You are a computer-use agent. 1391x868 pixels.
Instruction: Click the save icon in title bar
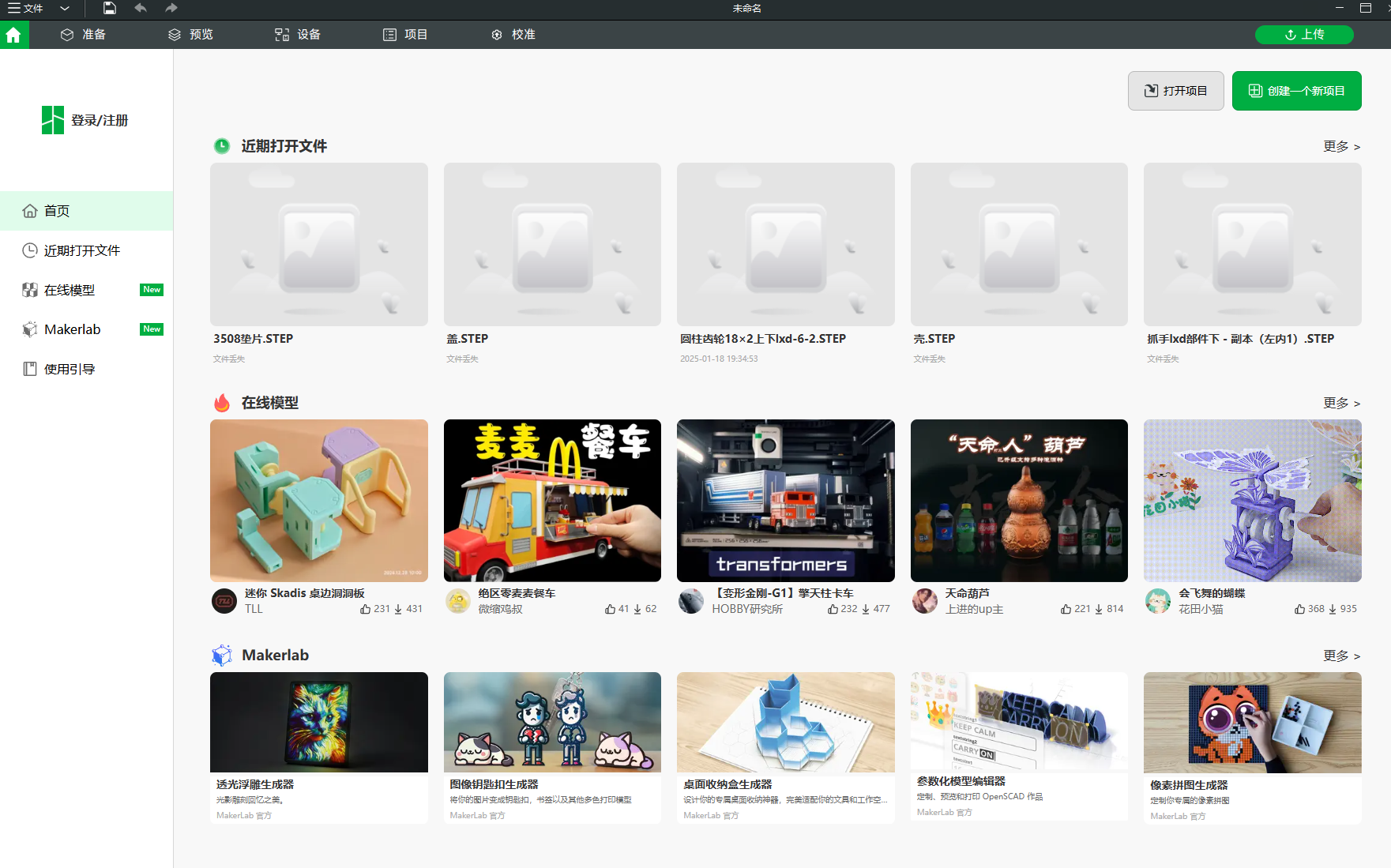tap(110, 8)
